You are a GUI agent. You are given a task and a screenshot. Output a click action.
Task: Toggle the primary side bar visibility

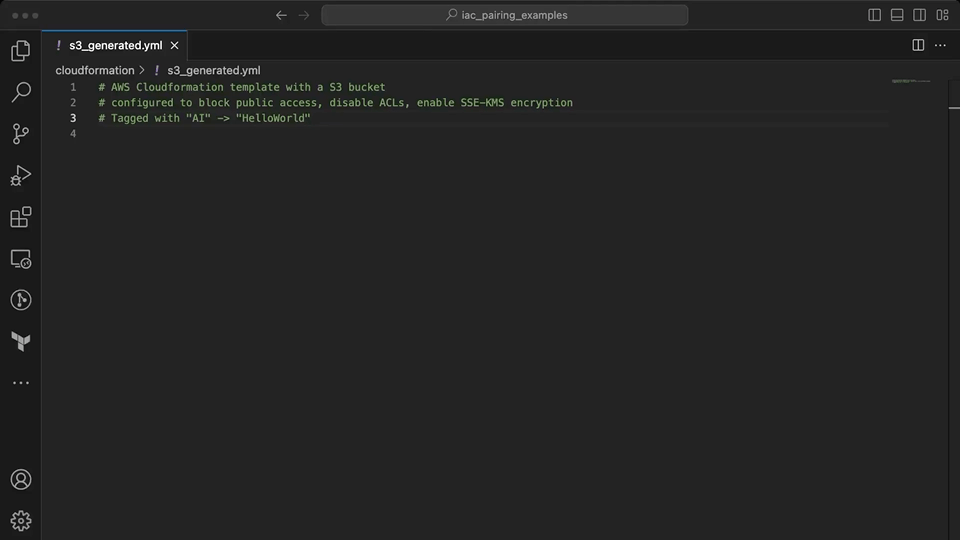[x=874, y=15]
